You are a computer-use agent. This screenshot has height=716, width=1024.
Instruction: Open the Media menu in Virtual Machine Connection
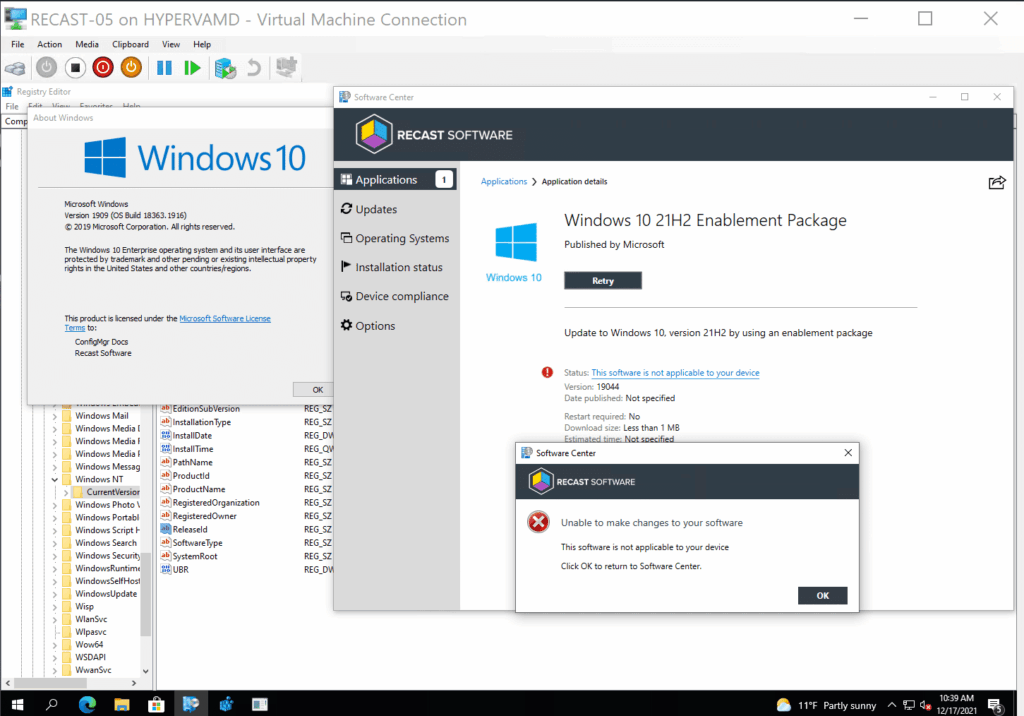[86, 44]
